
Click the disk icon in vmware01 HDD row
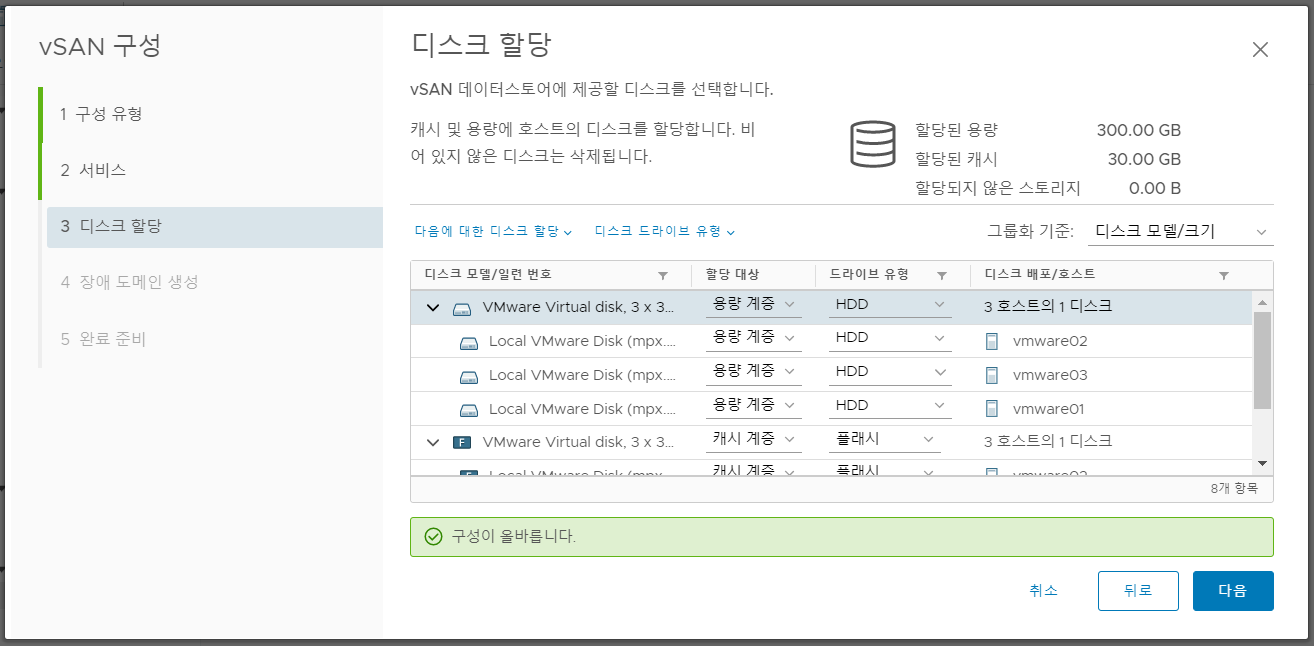(469, 410)
